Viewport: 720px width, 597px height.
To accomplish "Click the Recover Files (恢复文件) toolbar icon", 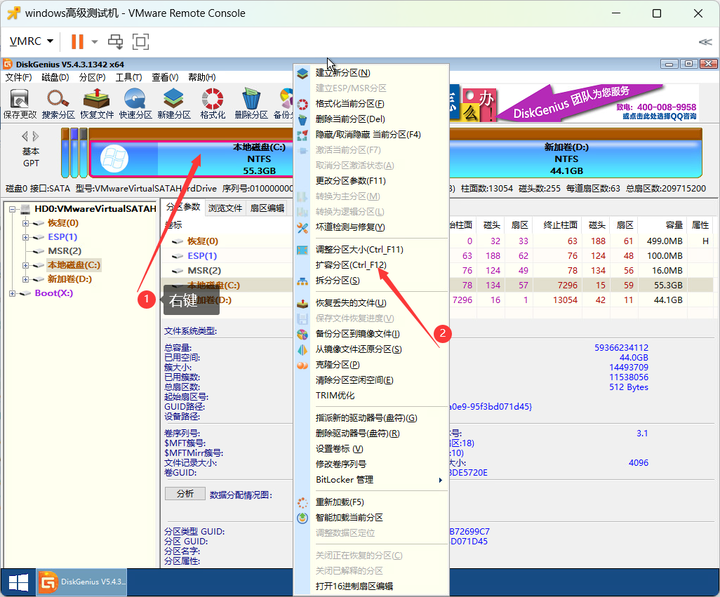I will [x=97, y=104].
